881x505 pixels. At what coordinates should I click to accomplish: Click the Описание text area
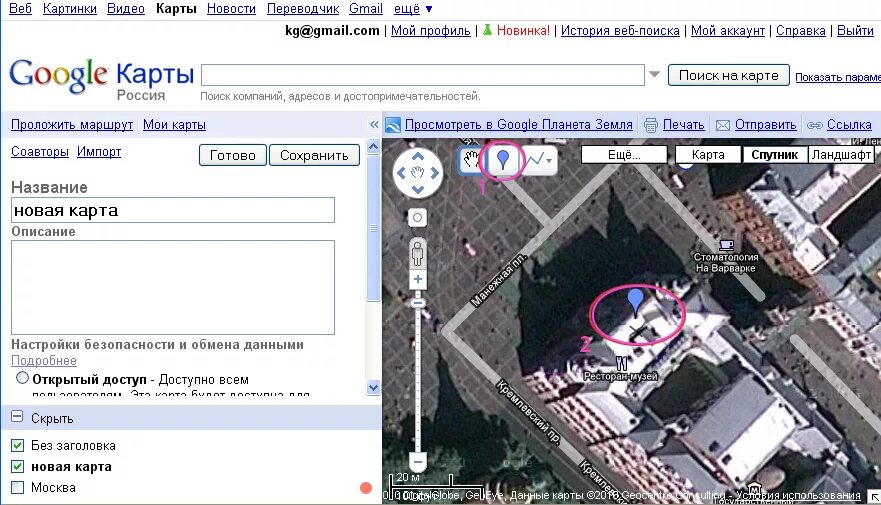(173, 288)
